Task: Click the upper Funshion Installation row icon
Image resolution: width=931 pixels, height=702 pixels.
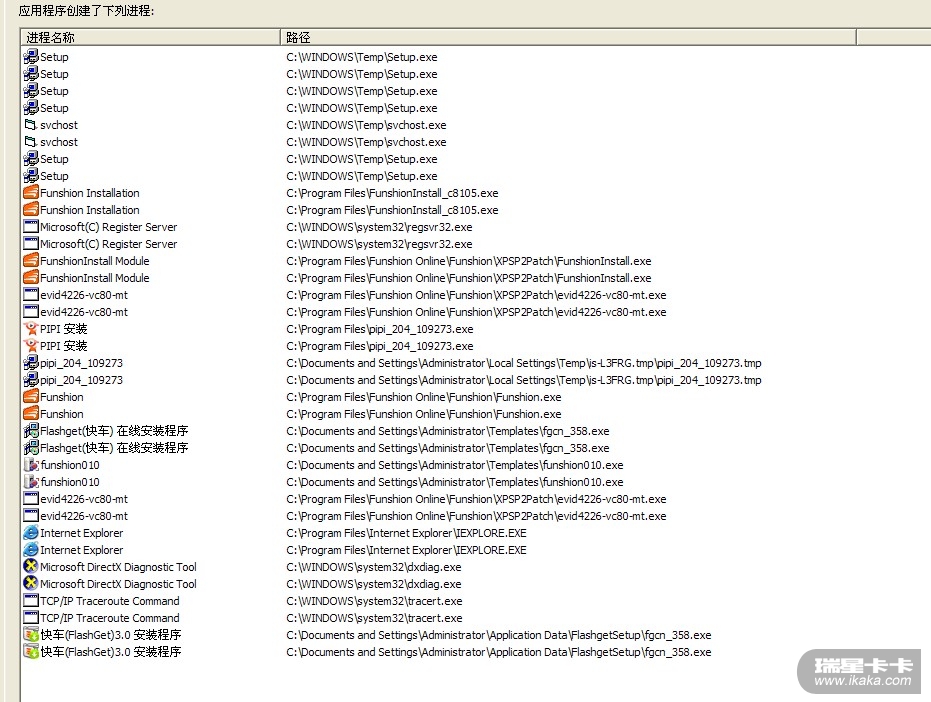Action: point(31,192)
